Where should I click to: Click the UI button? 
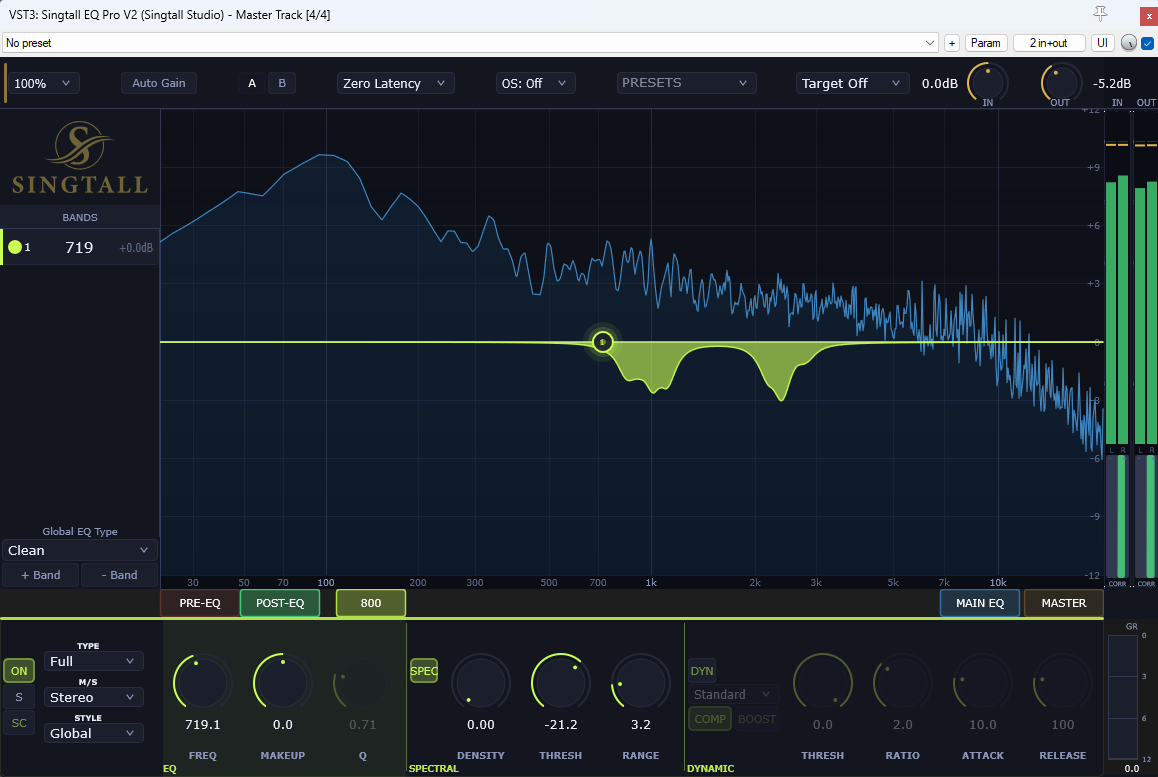point(1103,43)
